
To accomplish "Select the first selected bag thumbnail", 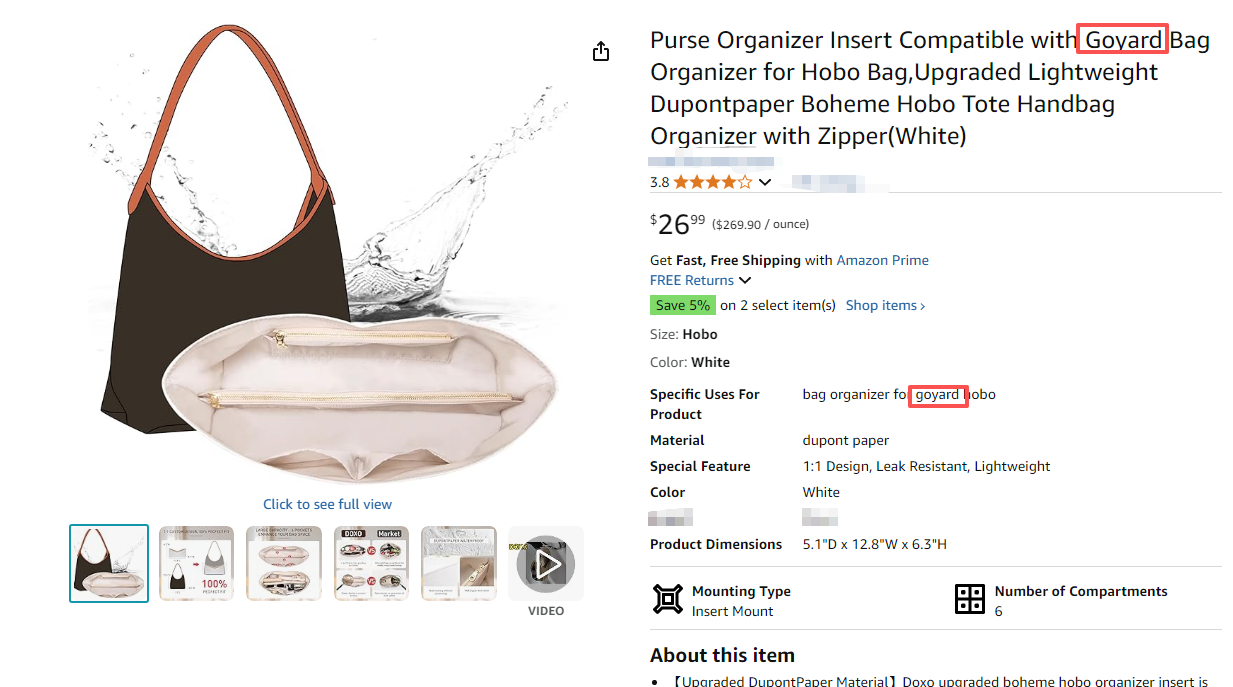I will [109, 563].
